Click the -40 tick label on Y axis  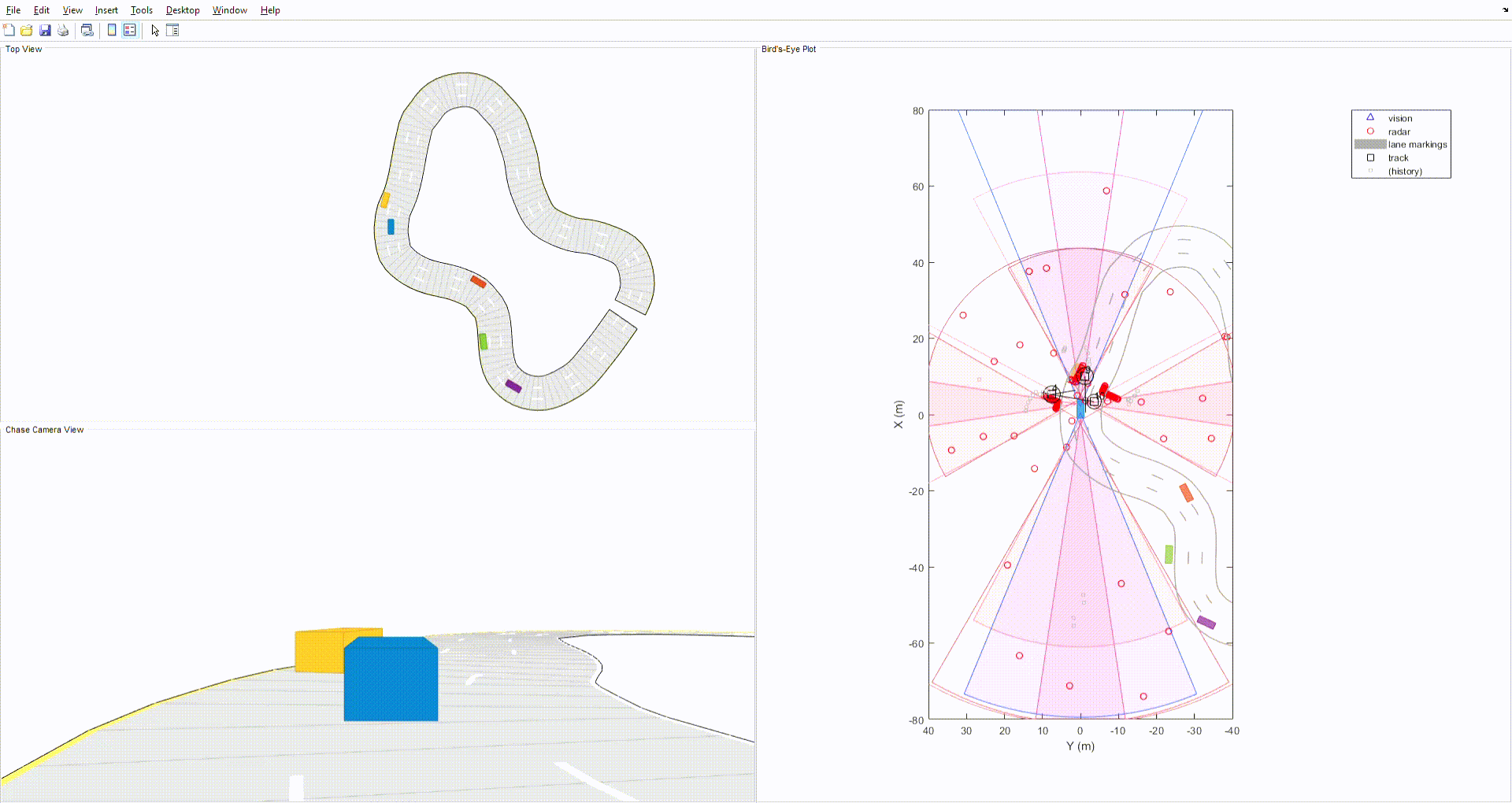click(x=1232, y=731)
